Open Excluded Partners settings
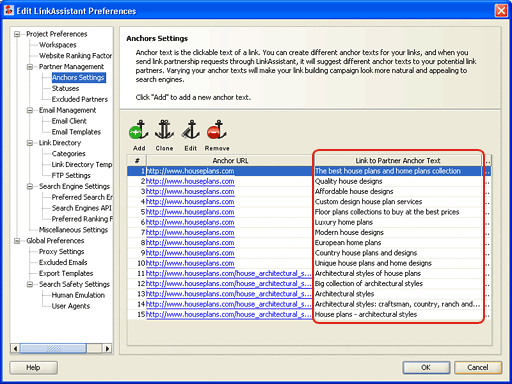Image resolution: width=512 pixels, height=384 pixels. [x=80, y=99]
